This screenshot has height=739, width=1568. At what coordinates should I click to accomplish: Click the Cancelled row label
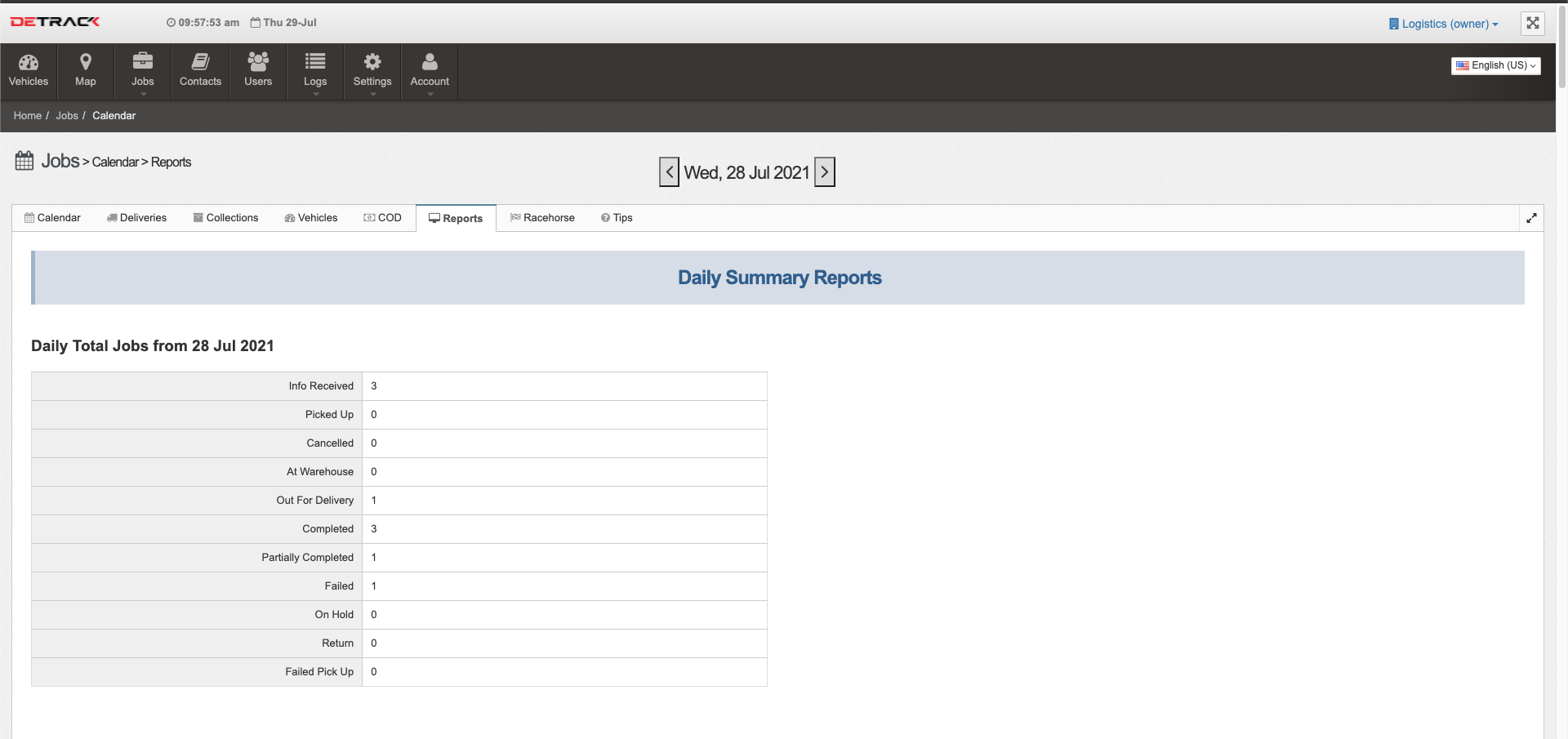(330, 443)
